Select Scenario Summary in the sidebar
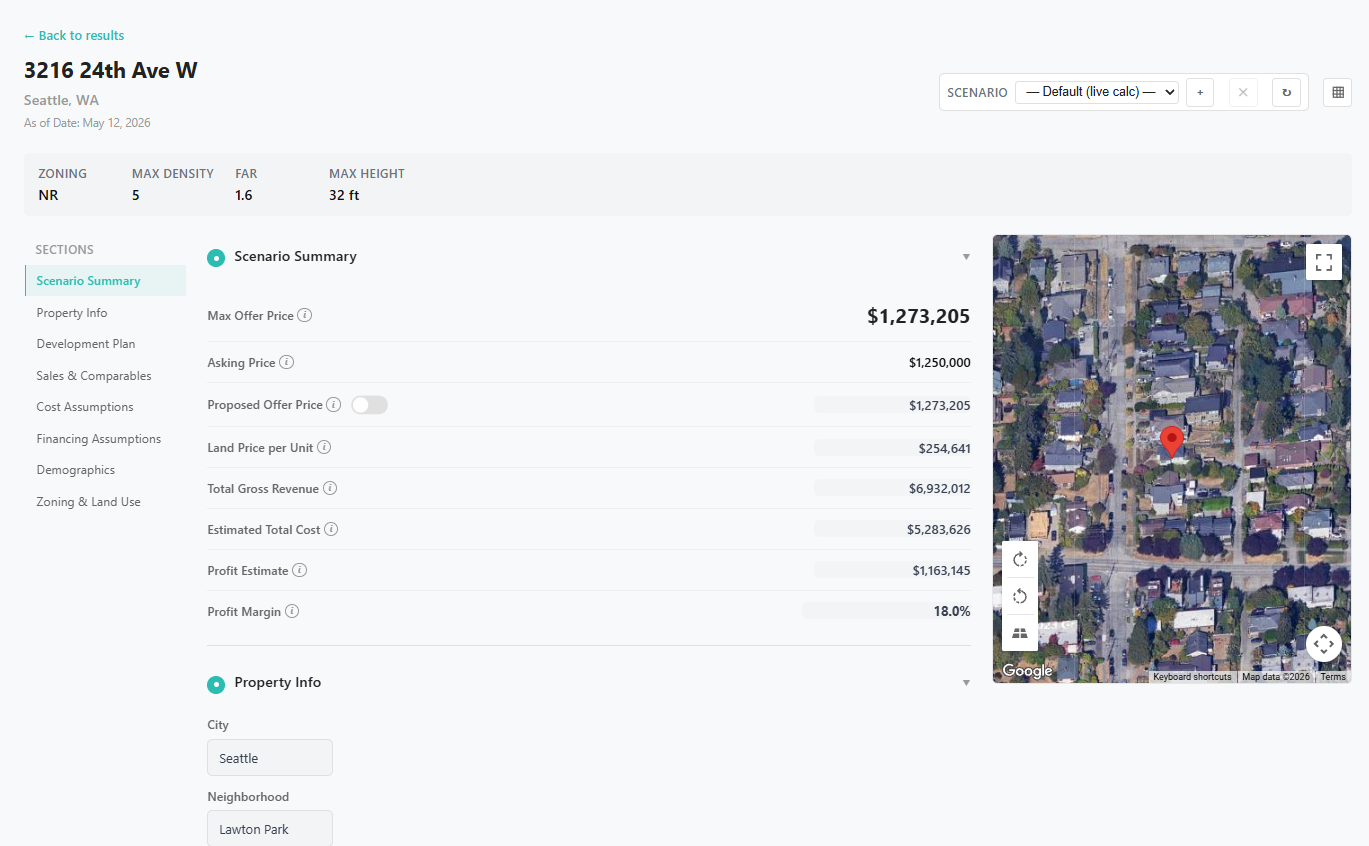The width and height of the screenshot is (1369, 846). [105, 281]
